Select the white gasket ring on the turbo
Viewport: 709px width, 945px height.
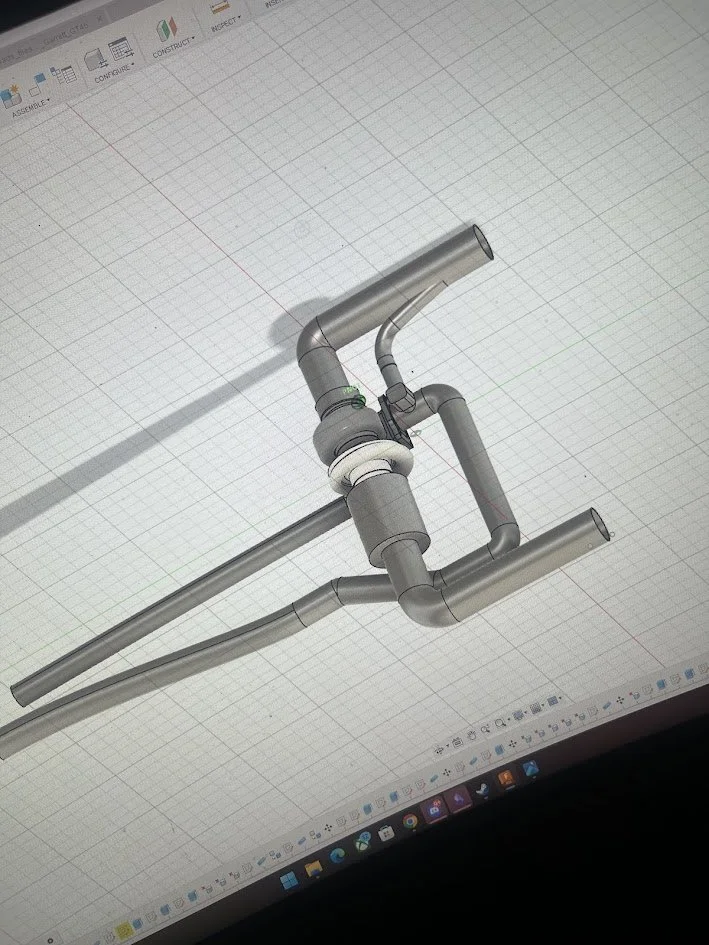(371, 466)
